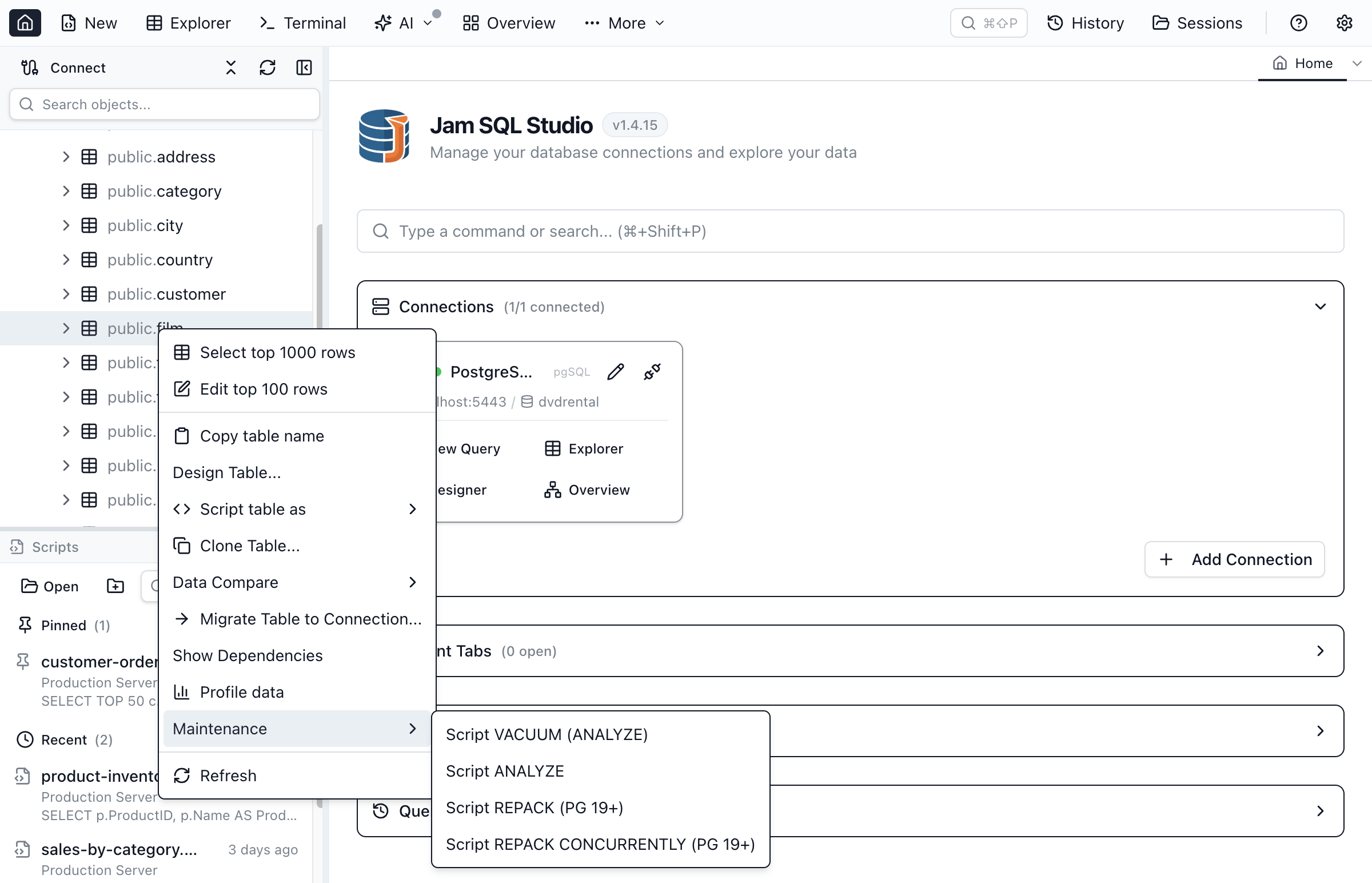Open Sessions panel
This screenshot has height=883, width=1372.
pos(1196,23)
